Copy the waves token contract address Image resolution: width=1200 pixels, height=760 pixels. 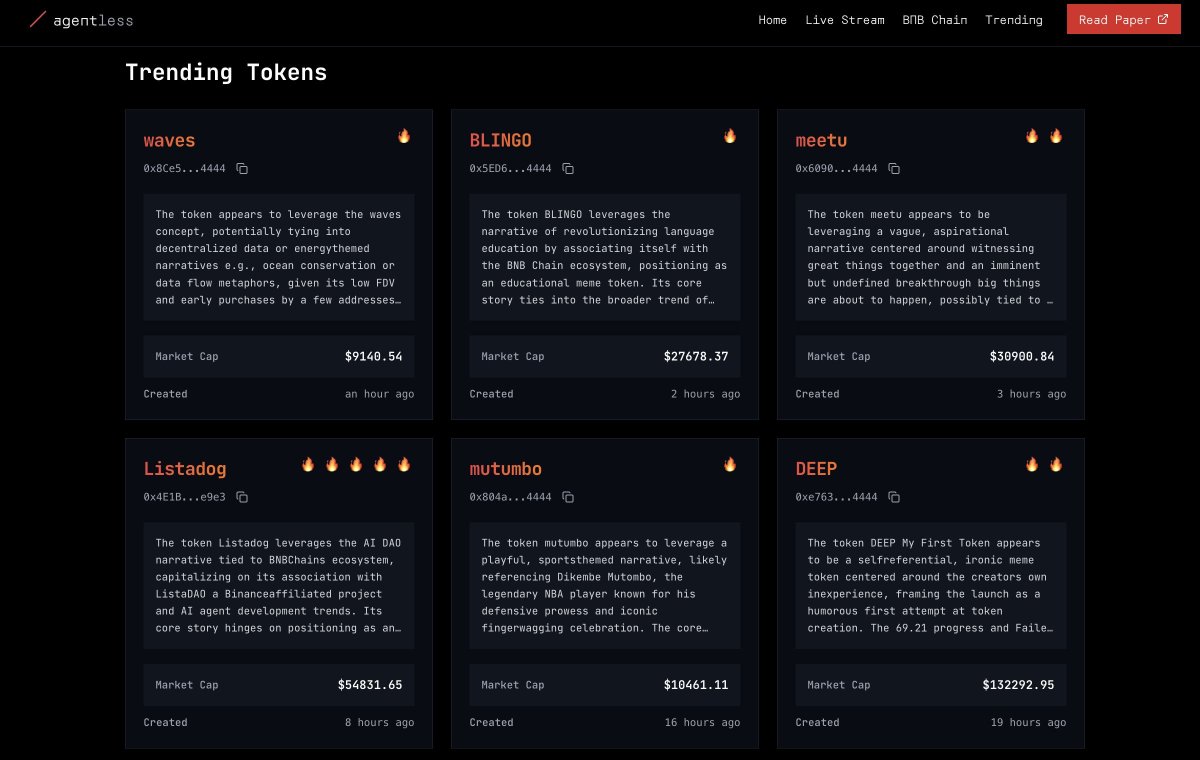pos(242,168)
